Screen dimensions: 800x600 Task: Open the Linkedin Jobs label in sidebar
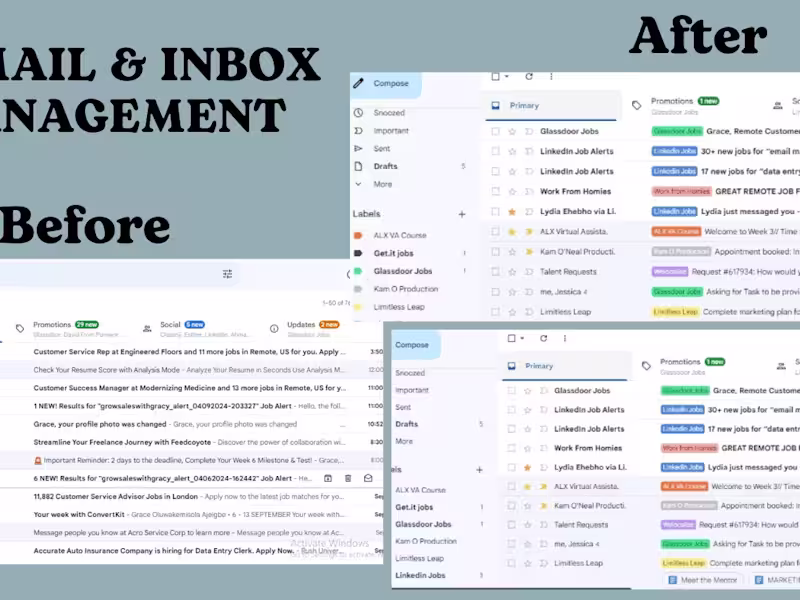(x=420, y=575)
